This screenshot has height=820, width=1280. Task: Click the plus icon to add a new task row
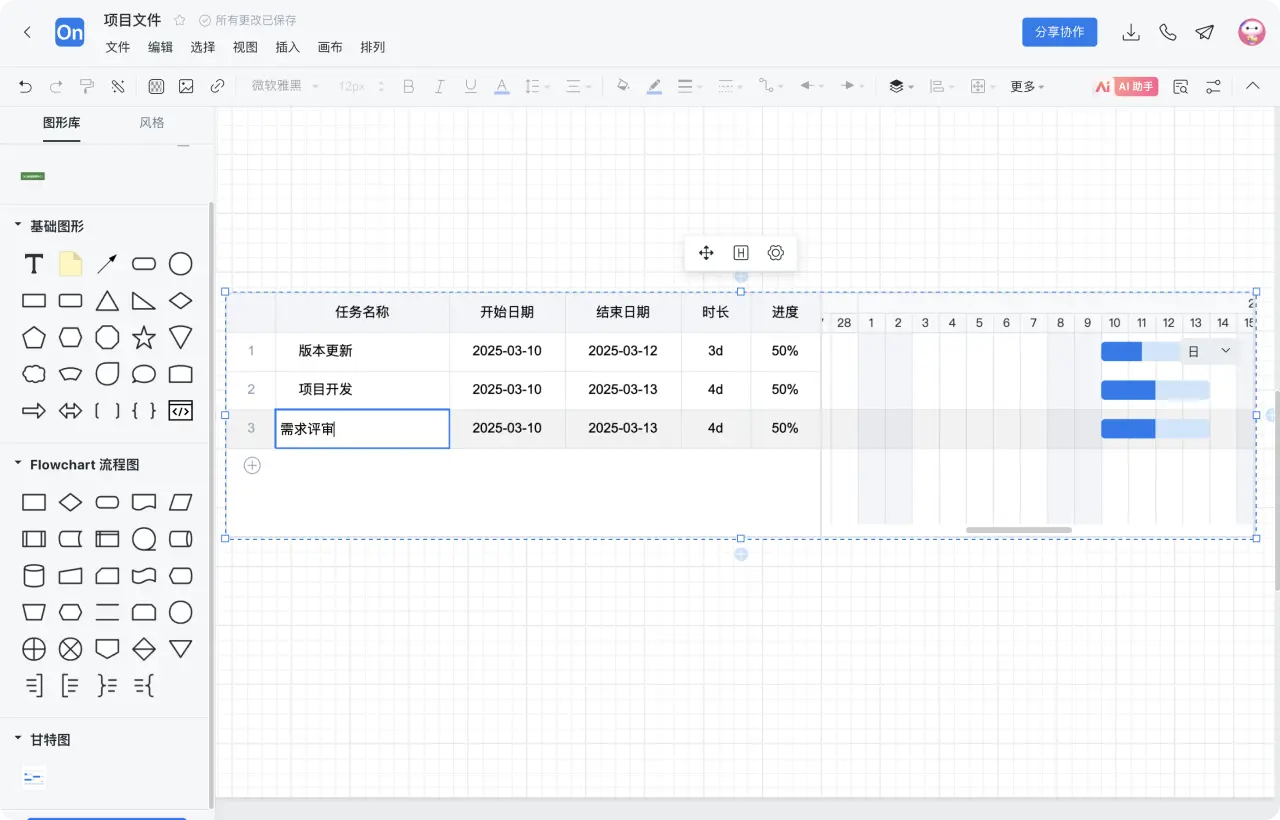(x=252, y=465)
